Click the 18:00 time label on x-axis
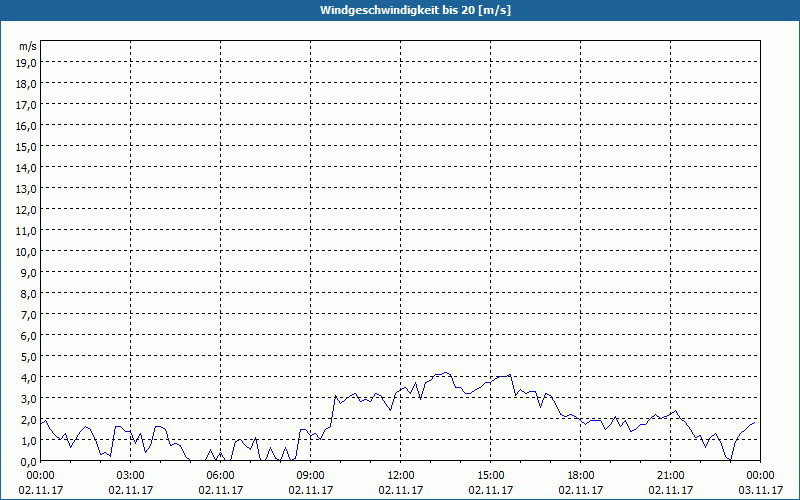 coord(580,476)
